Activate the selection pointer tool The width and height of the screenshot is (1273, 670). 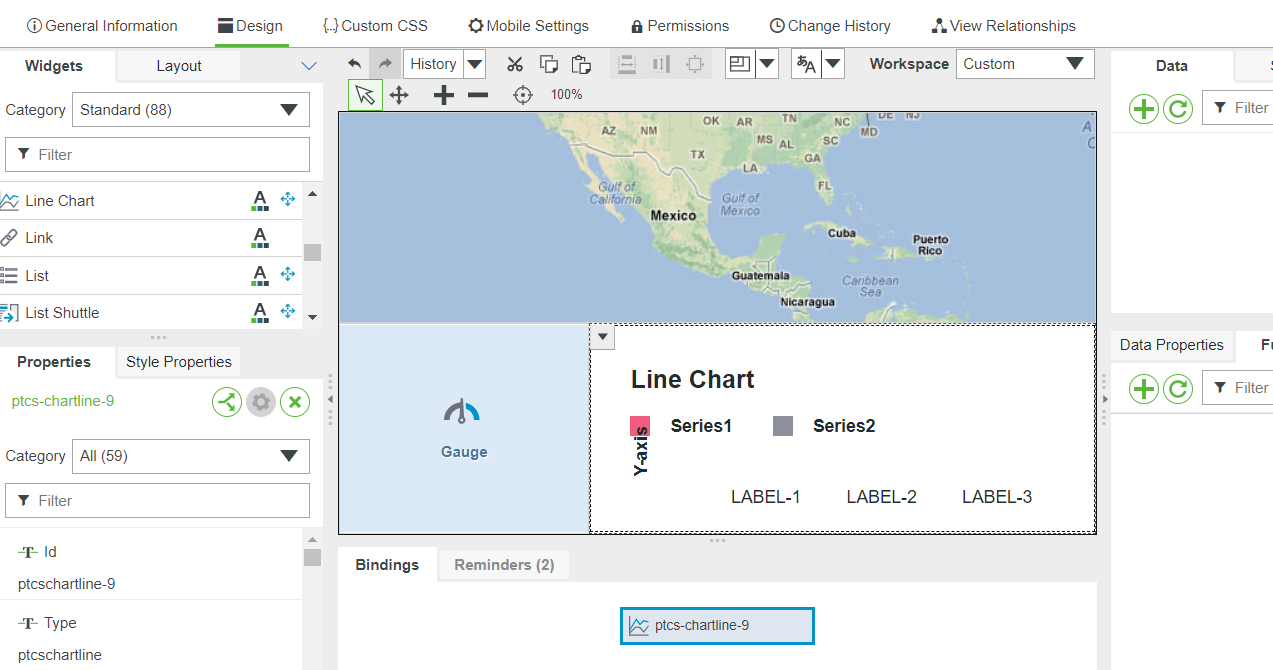[365, 95]
